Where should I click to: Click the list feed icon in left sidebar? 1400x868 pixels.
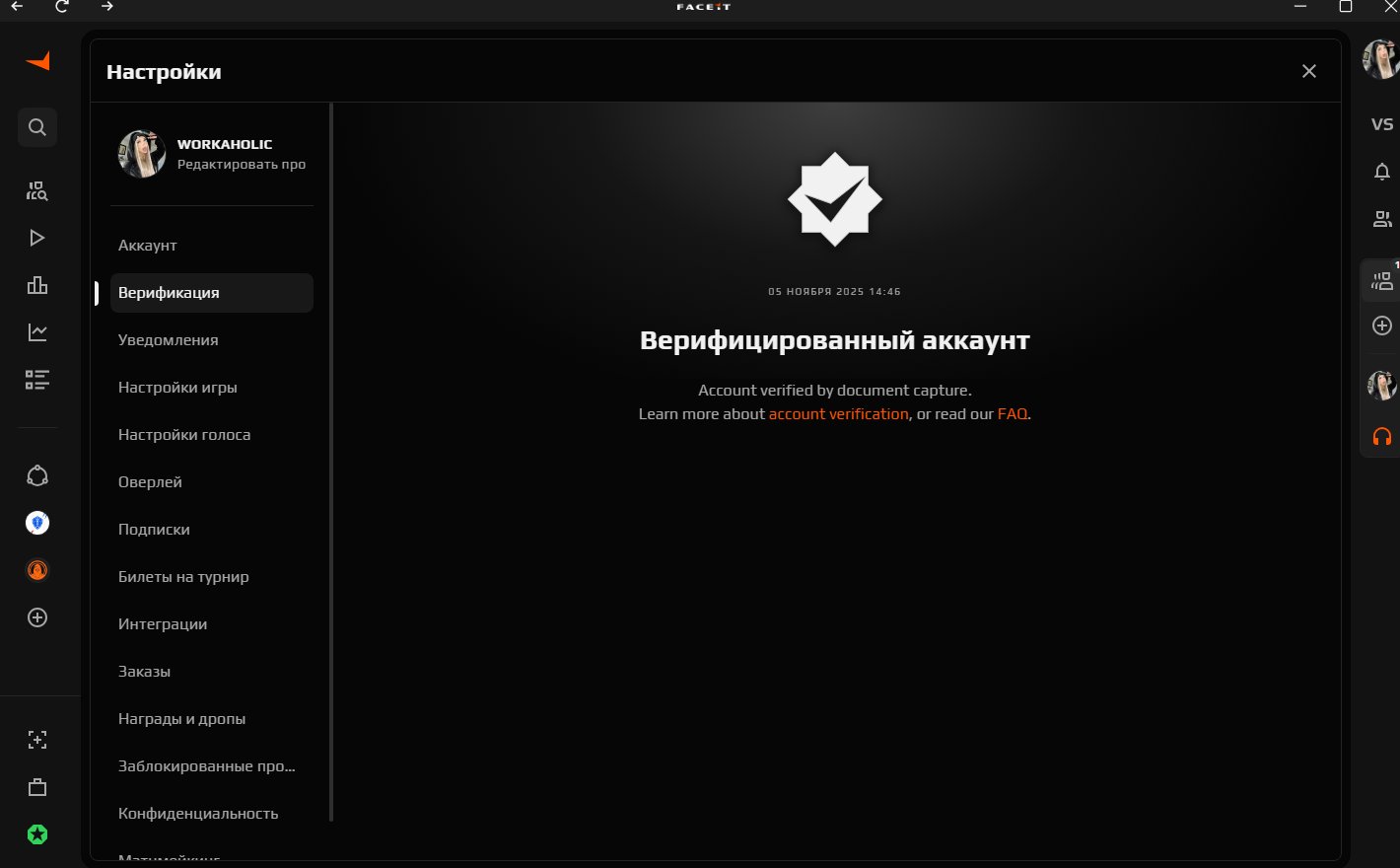point(37,380)
